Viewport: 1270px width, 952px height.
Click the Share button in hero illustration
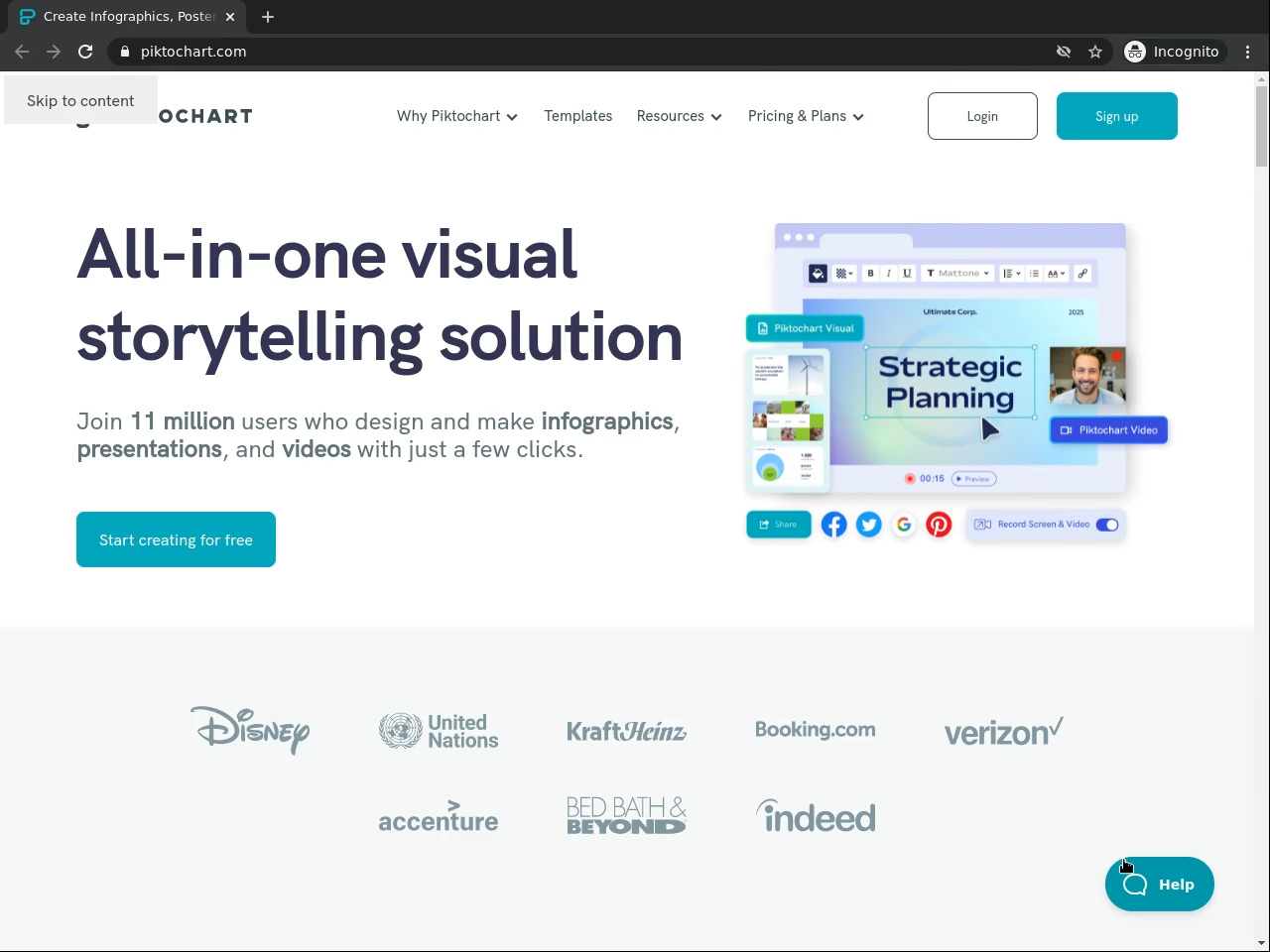pyautogui.click(x=779, y=525)
